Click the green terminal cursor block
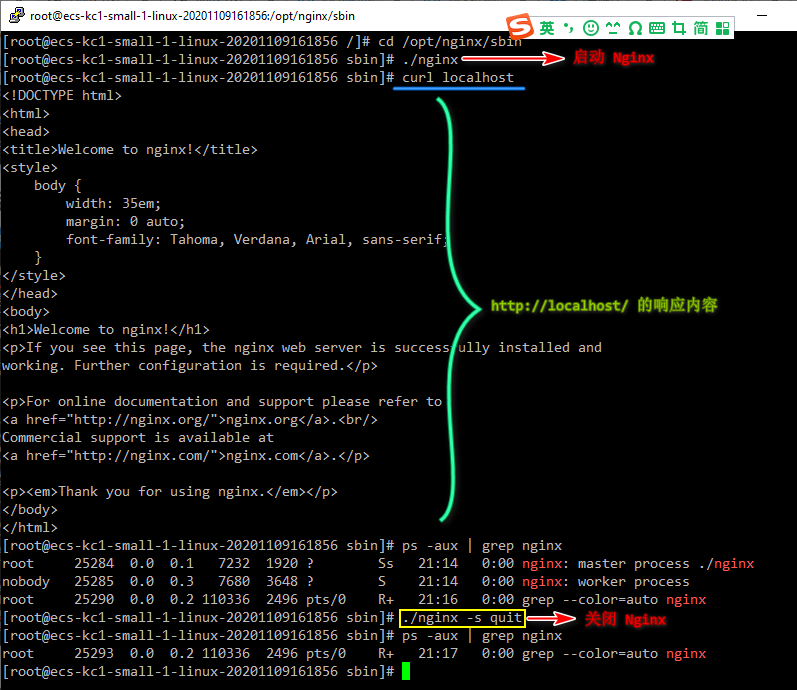This screenshot has height=690, width=797. click(x=406, y=671)
